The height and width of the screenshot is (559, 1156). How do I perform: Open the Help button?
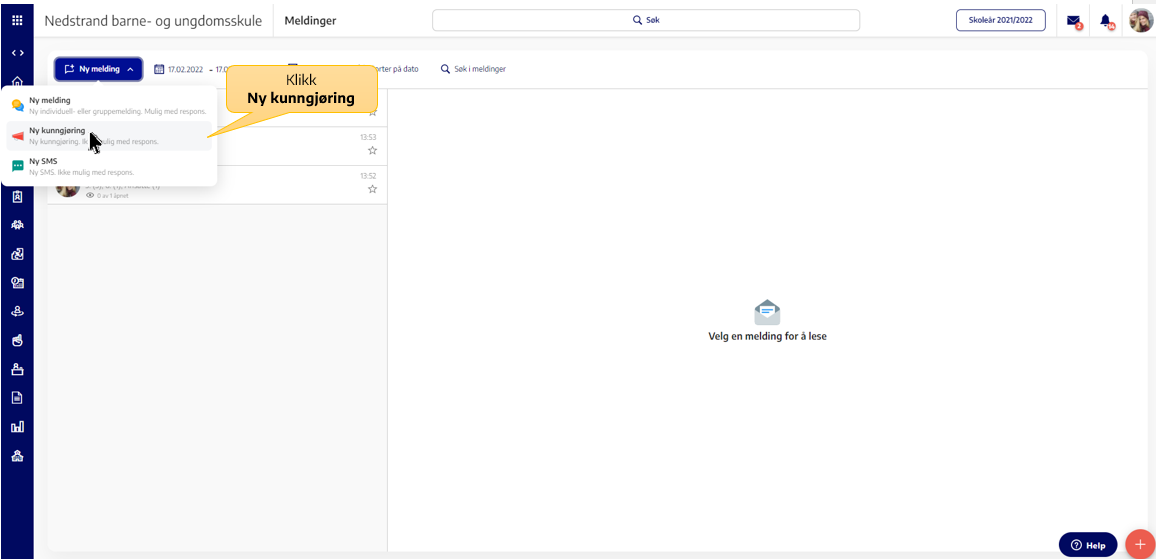pyautogui.click(x=1088, y=545)
